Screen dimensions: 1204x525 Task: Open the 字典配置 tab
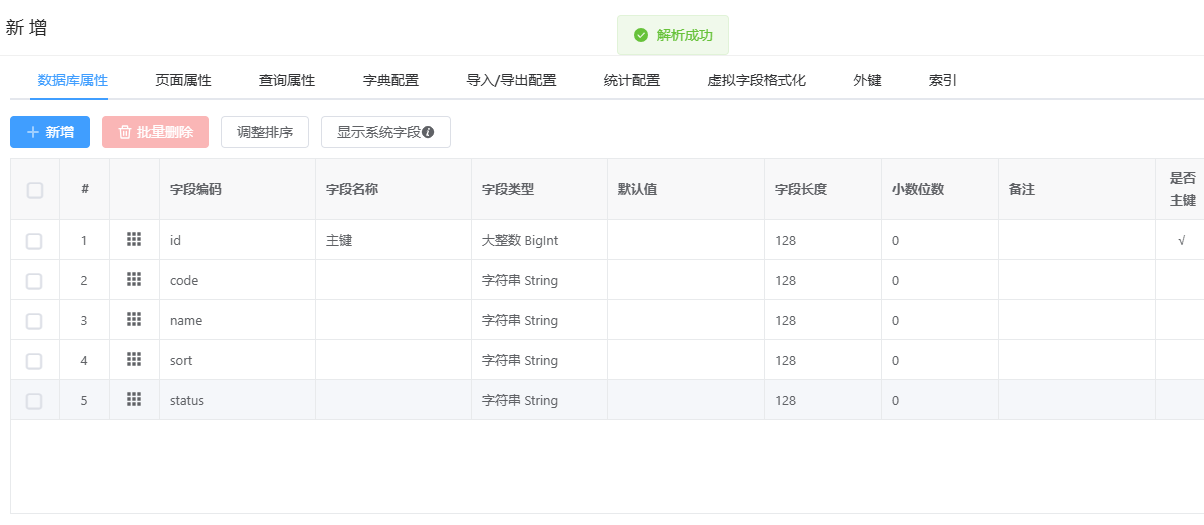tap(390, 81)
